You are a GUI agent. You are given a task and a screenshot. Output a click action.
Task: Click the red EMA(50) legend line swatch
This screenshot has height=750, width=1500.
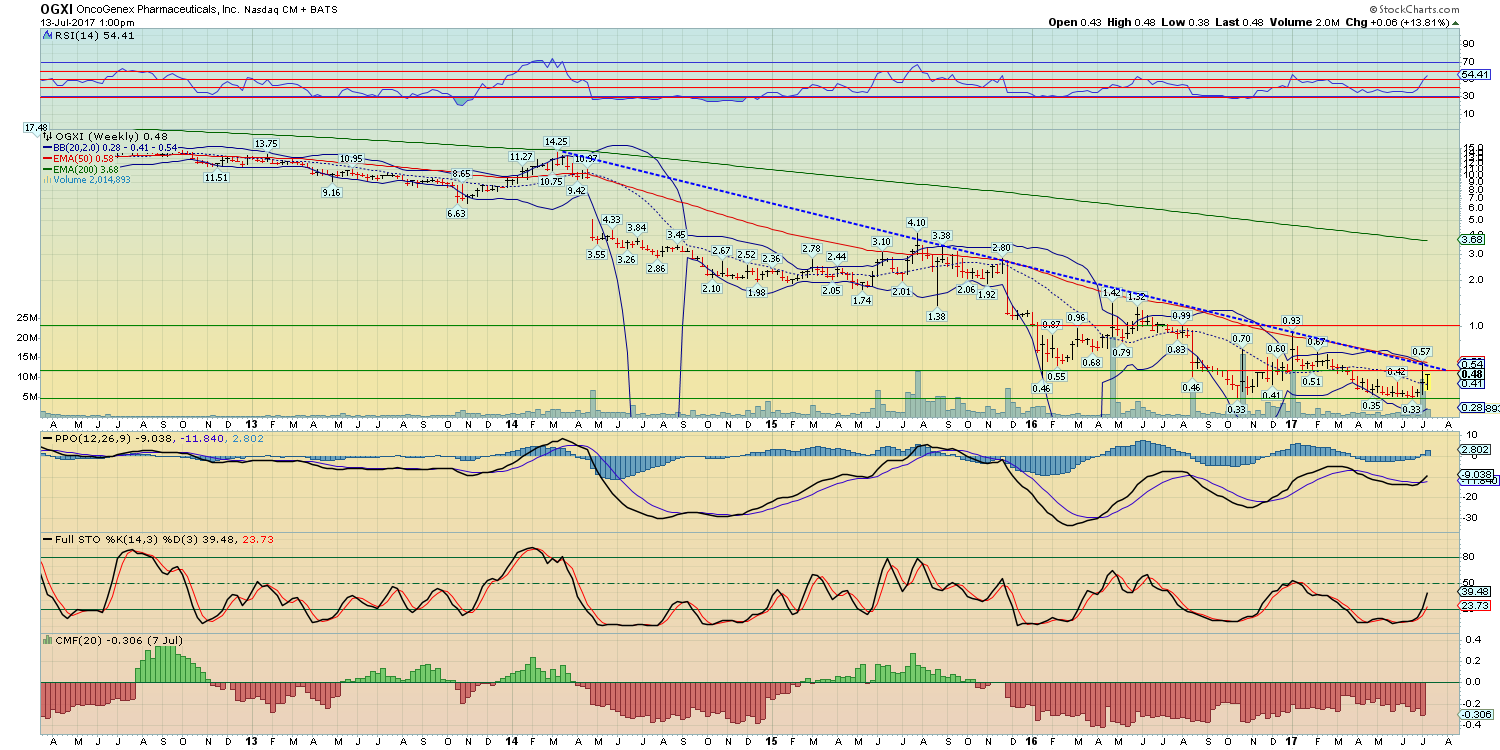47,158
